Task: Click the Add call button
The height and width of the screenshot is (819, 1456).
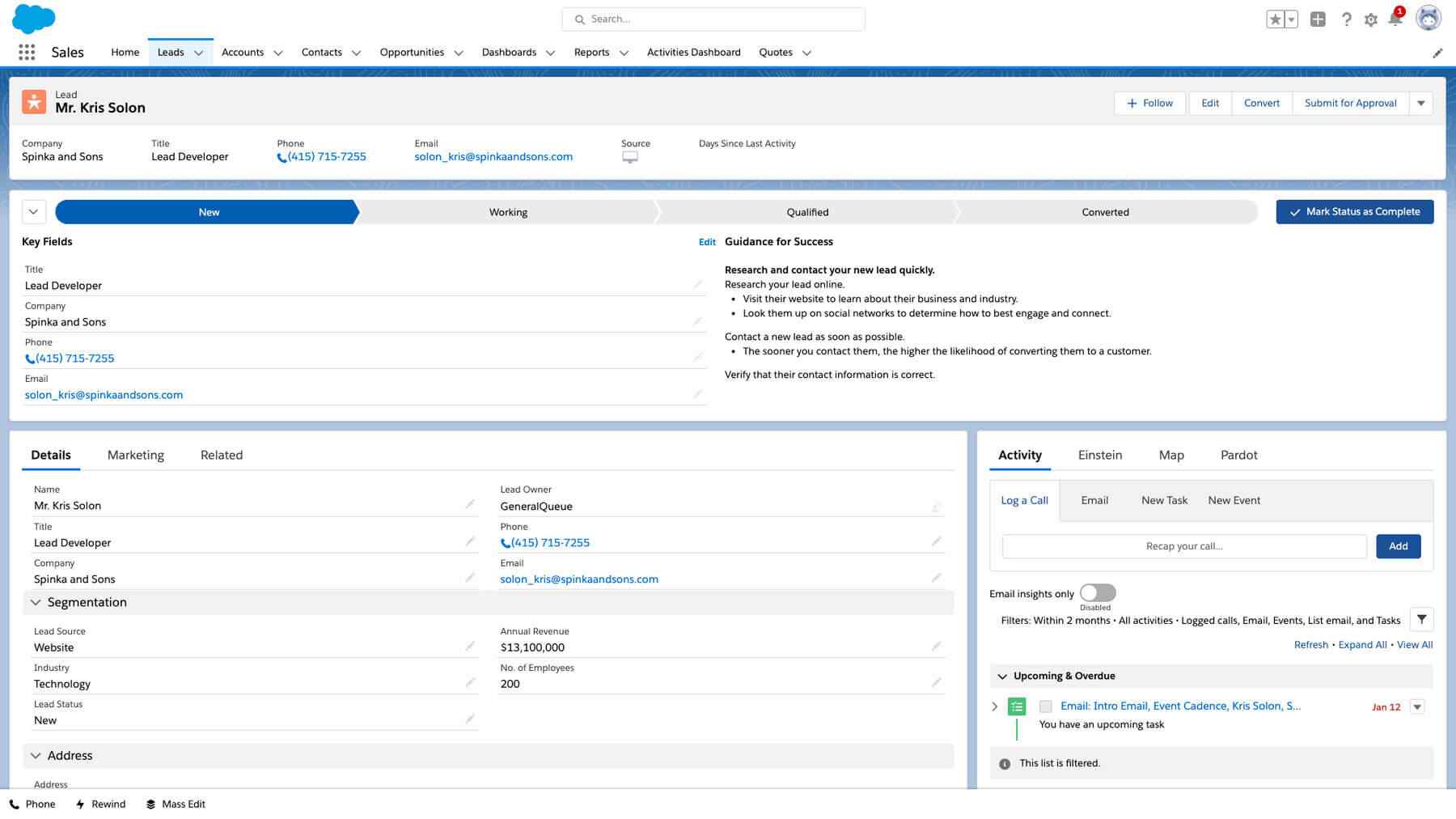Action: pos(1399,546)
